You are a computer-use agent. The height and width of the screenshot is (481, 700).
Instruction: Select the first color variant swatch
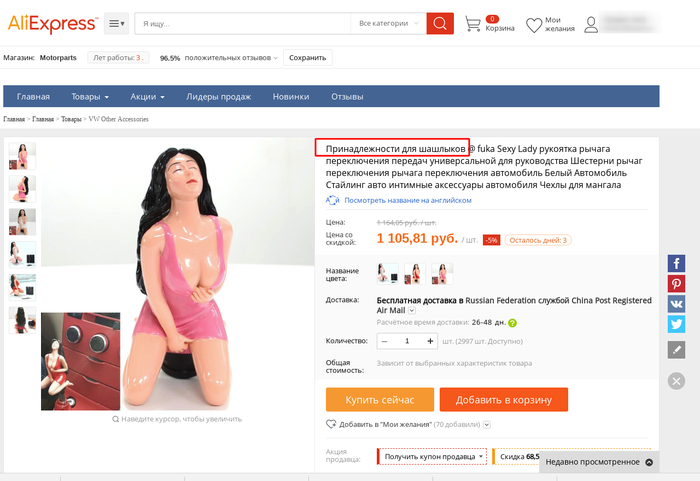[x=388, y=273]
